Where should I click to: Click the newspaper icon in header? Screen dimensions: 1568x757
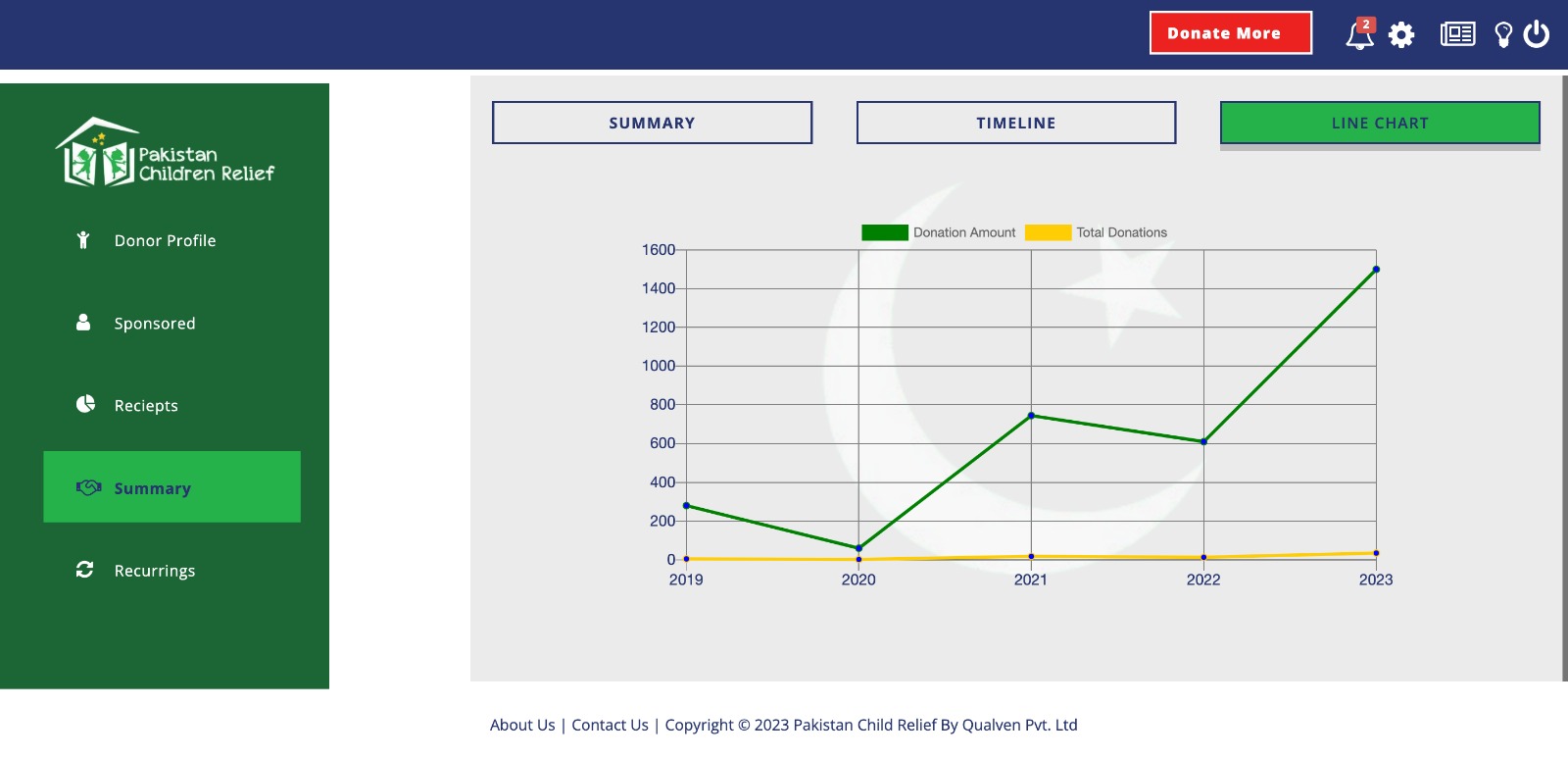[1457, 34]
